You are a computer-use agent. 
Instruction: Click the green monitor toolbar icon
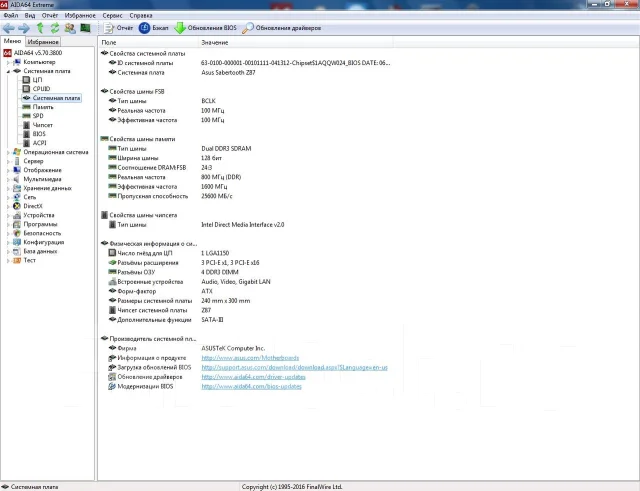tap(85, 28)
